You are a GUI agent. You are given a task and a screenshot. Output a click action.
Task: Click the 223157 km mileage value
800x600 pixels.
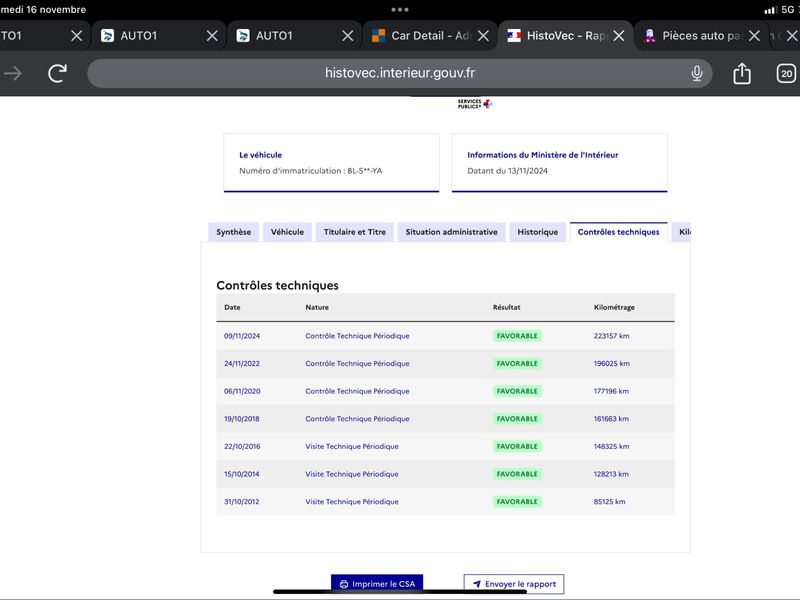[611, 336]
